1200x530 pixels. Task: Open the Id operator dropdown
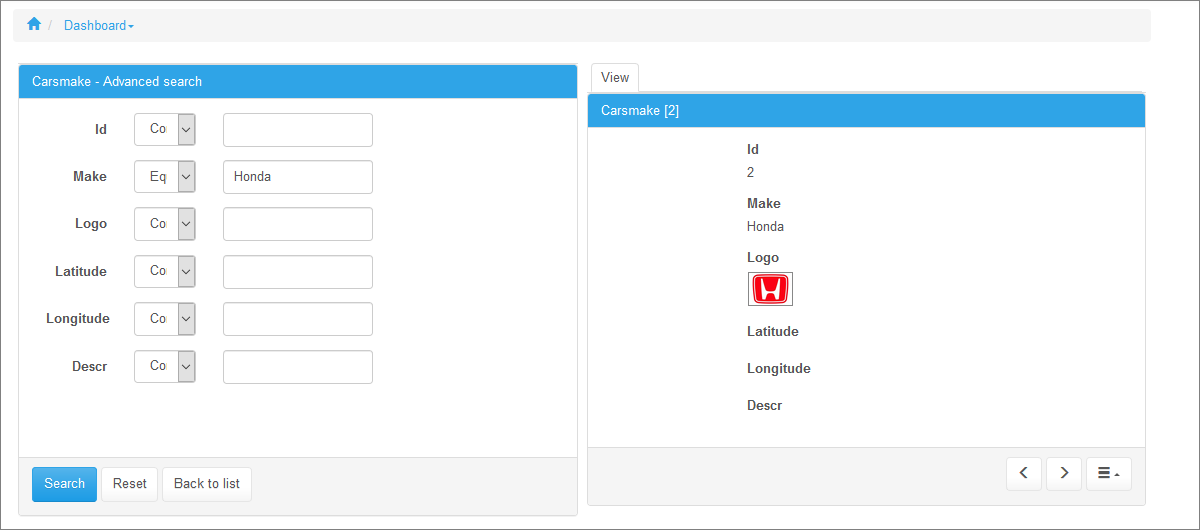tap(165, 129)
